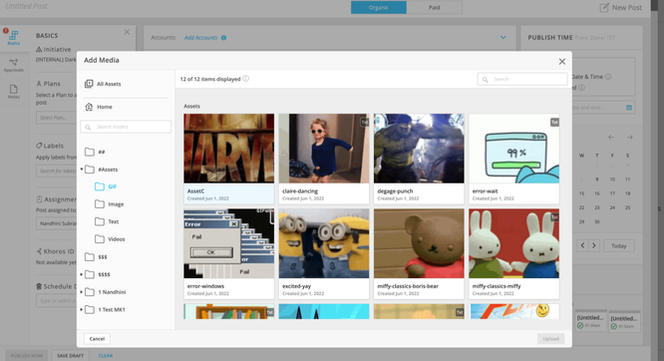Image resolution: width=664 pixels, height=361 pixels.
Task: Go to the Home folder icon
Action: click(x=89, y=107)
